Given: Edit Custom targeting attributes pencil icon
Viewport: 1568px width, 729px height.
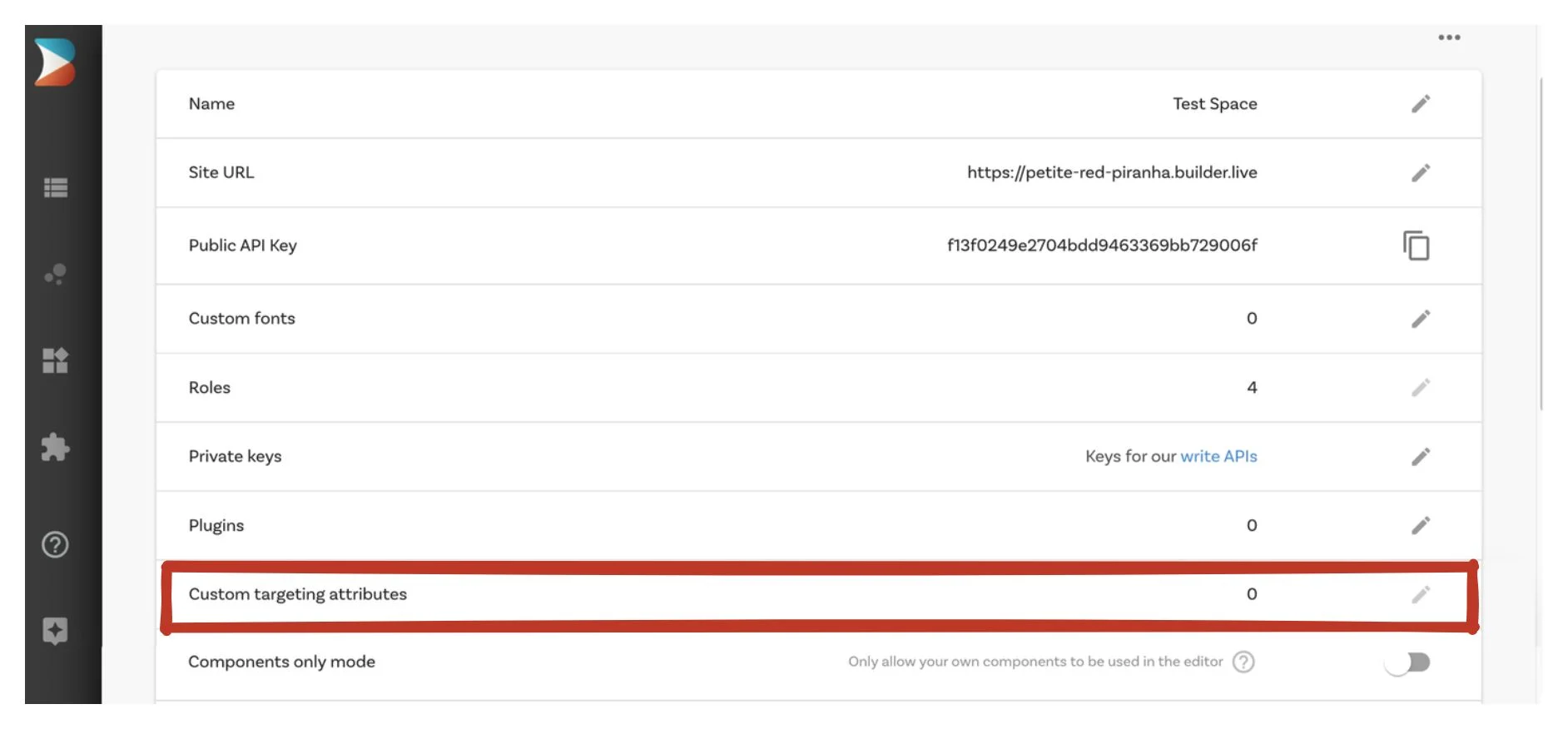Looking at the screenshot, I should 1421,594.
